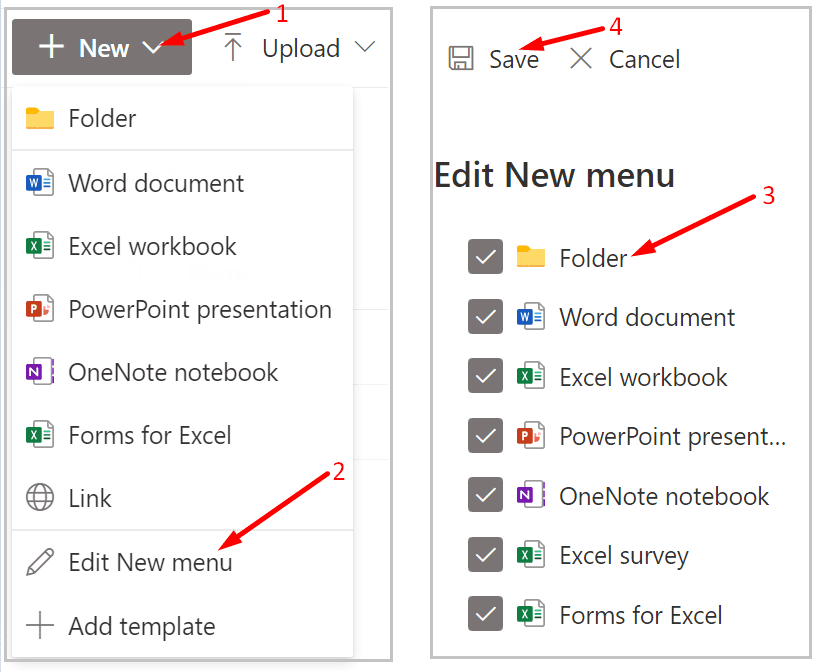Image resolution: width=825 pixels, height=672 pixels.
Task: Open the New dropdown chevron
Action: pos(152,47)
